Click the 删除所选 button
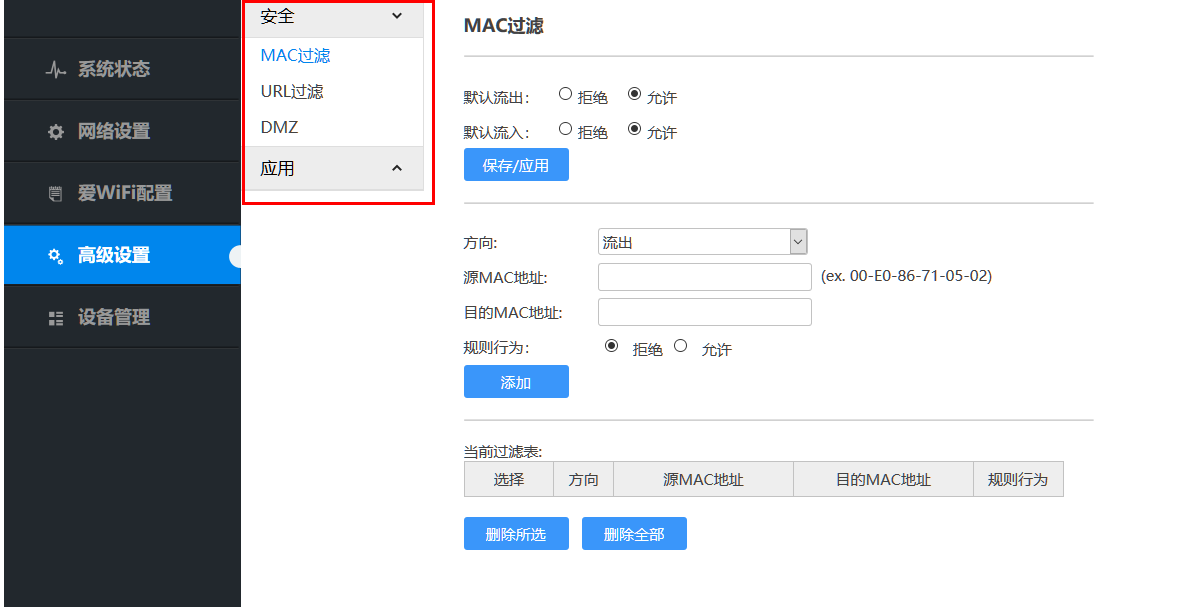Screen dimensions: 1182x607 516,534
